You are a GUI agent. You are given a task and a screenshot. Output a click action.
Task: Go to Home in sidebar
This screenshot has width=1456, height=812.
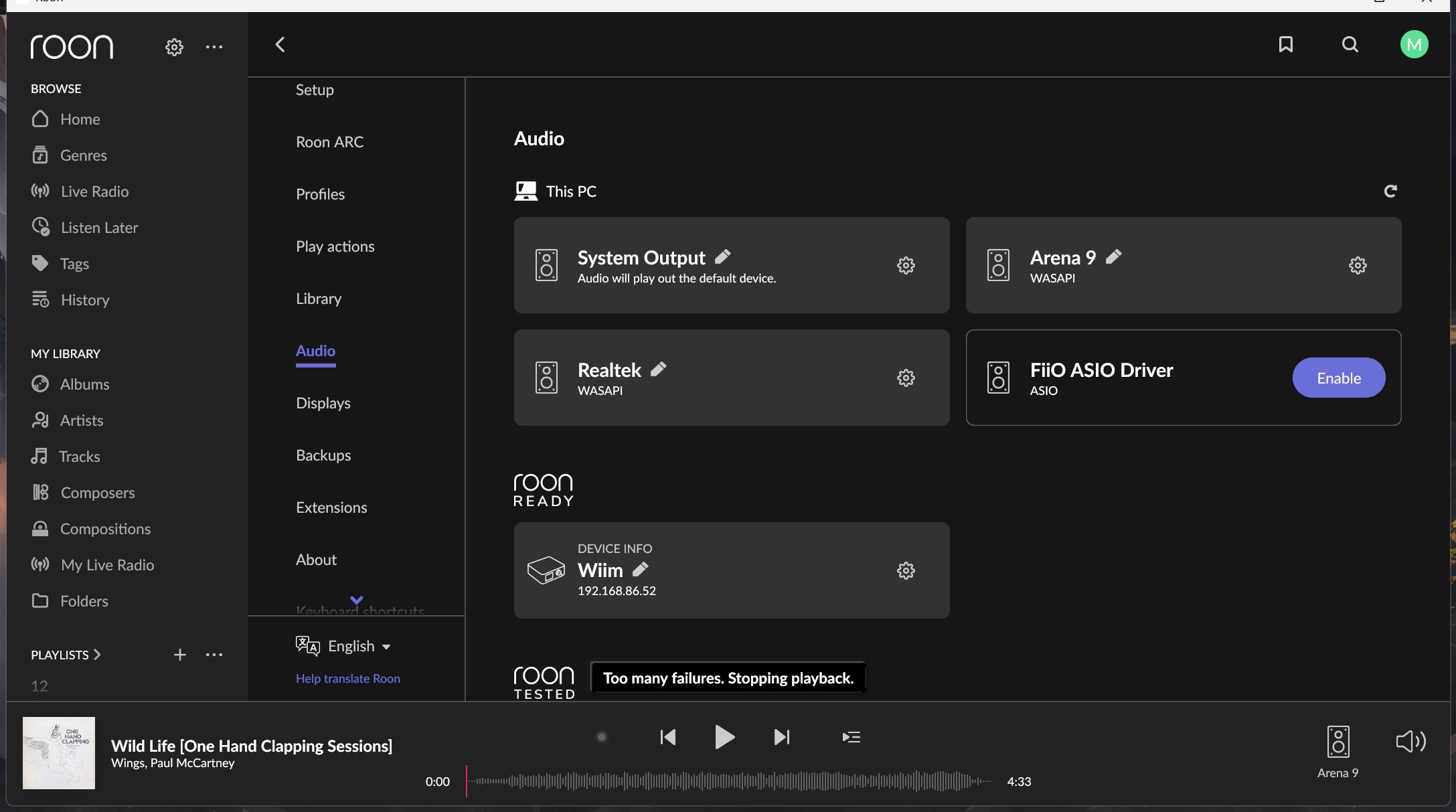coord(66,119)
